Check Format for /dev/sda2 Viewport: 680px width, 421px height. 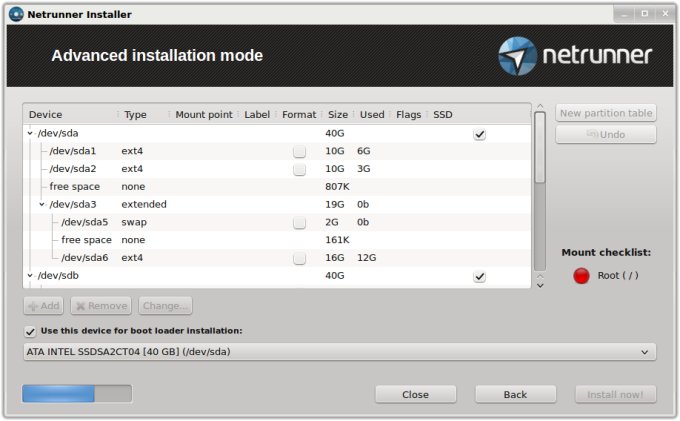[x=299, y=169]
